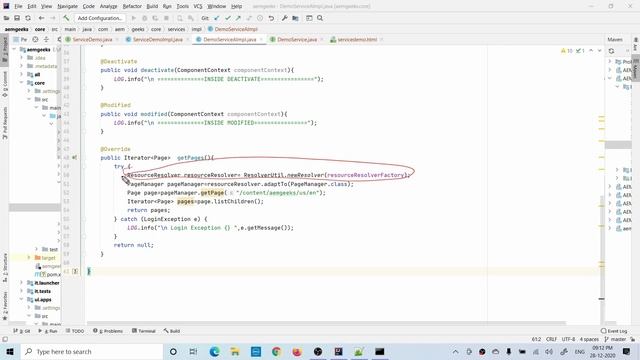Click Collapse All icon in Project panel
The image size is (640, 360).
click(x=46, y=40)
